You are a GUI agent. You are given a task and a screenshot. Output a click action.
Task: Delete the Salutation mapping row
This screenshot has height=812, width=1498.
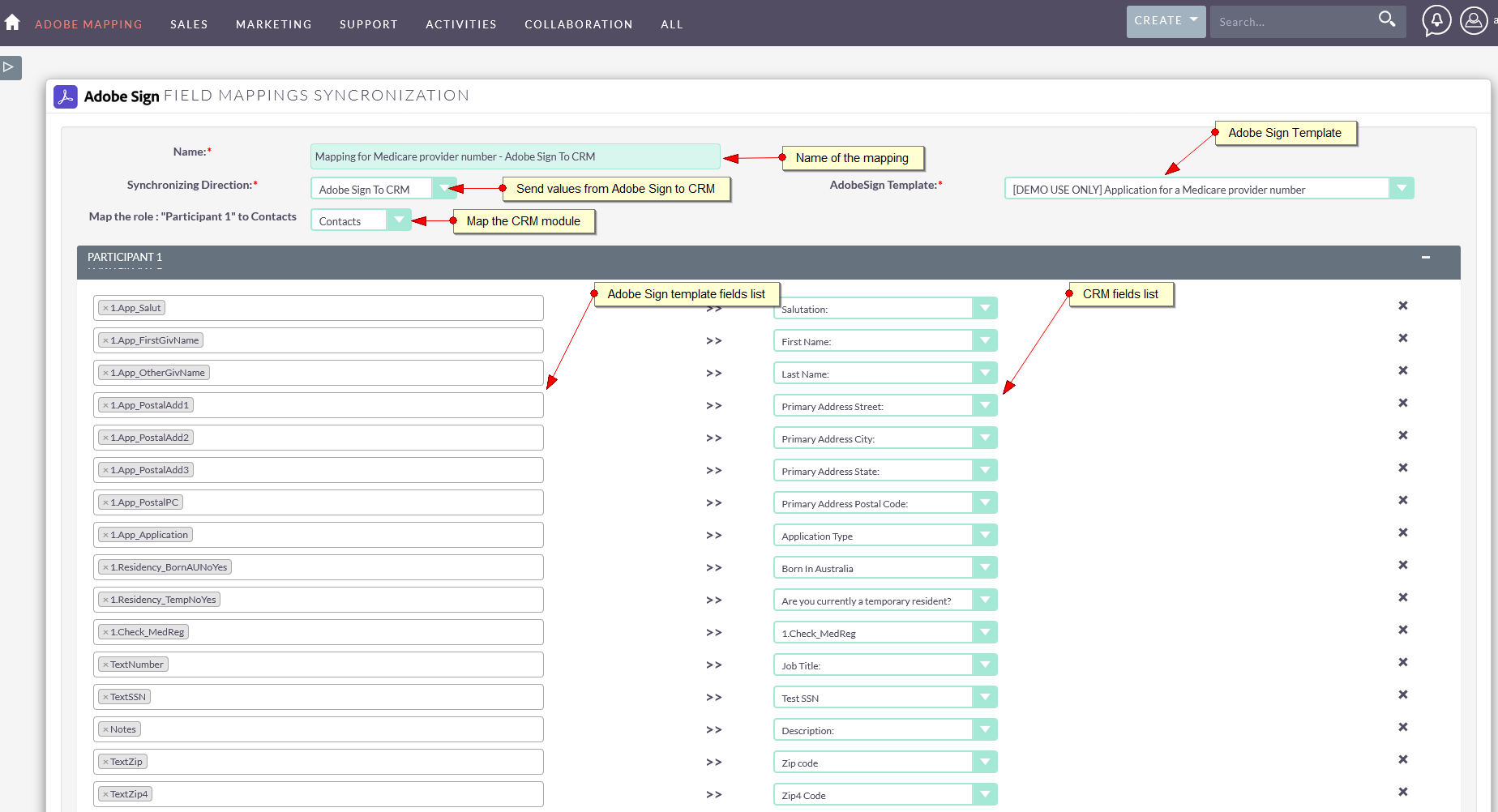pos(1403,306)
